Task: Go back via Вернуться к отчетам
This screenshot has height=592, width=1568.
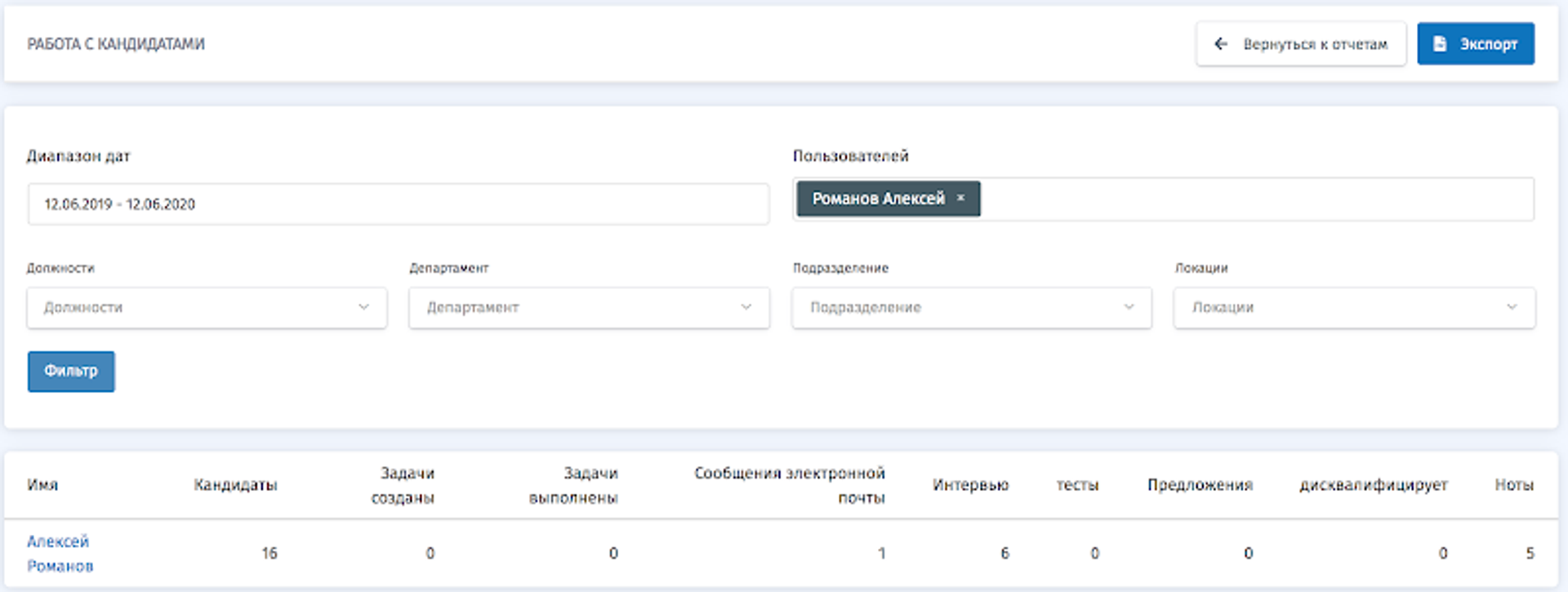Action: (1301, 44)
